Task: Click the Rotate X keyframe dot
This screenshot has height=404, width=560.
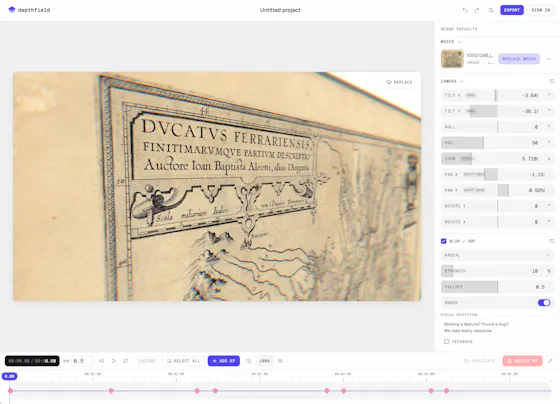Action: (x=549, y=221)
